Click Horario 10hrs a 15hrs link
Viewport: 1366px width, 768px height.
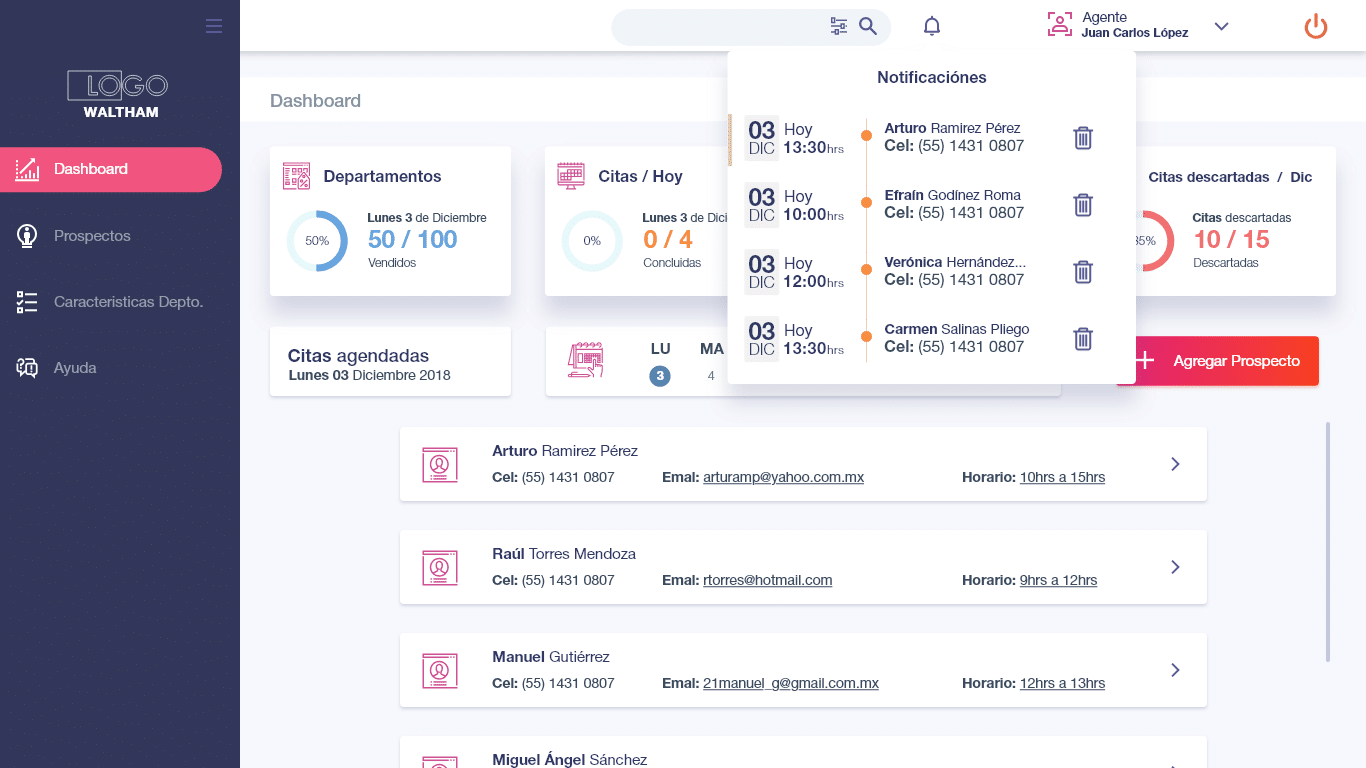tap(1062, 478)
